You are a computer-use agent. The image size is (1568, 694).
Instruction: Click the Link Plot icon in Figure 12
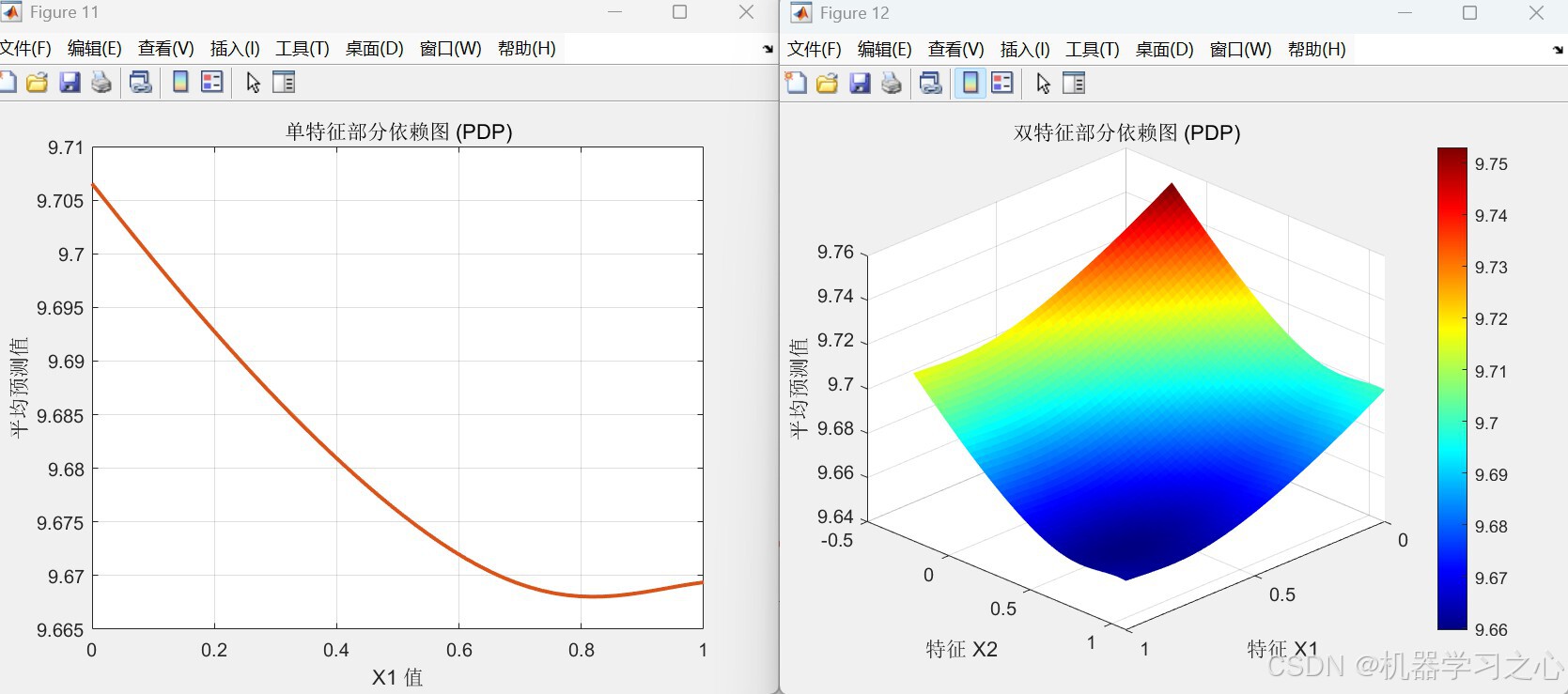(x=931, y=84)
